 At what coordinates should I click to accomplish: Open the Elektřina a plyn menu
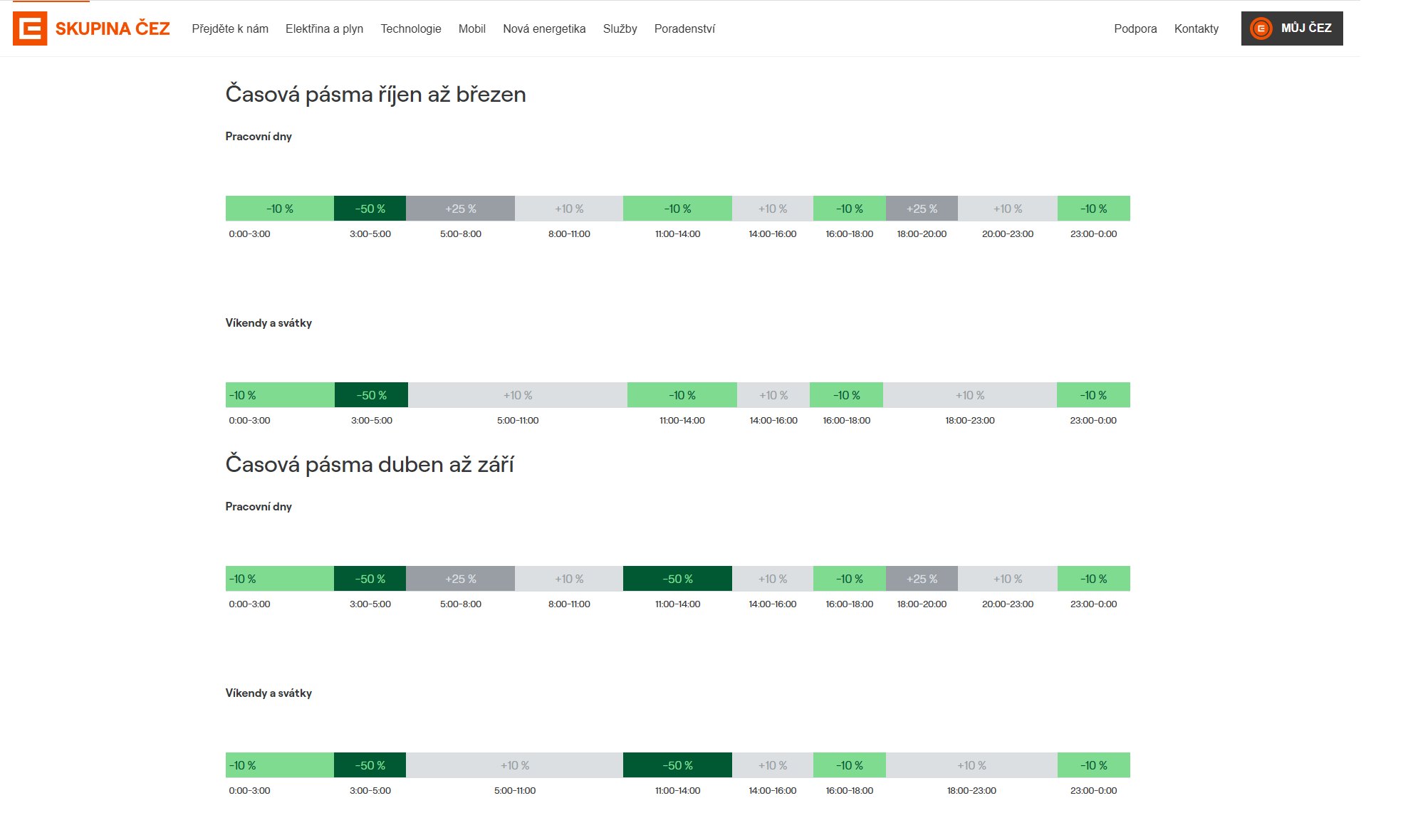[x=324, y=28]
